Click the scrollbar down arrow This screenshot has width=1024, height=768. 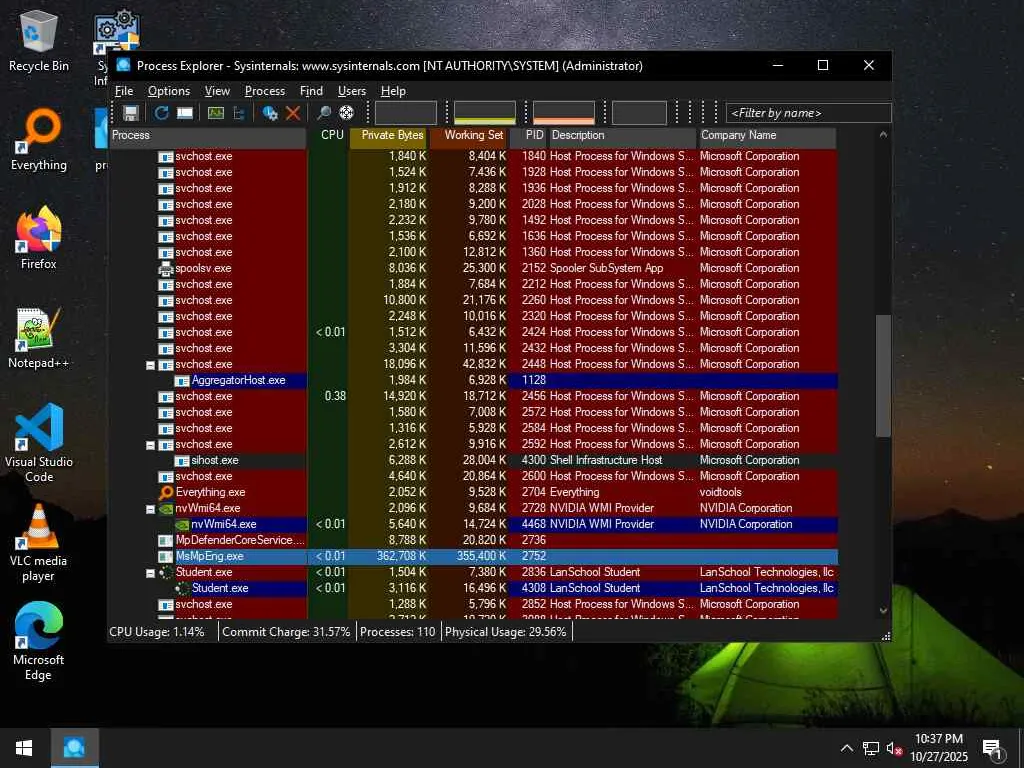coord(883,611)
